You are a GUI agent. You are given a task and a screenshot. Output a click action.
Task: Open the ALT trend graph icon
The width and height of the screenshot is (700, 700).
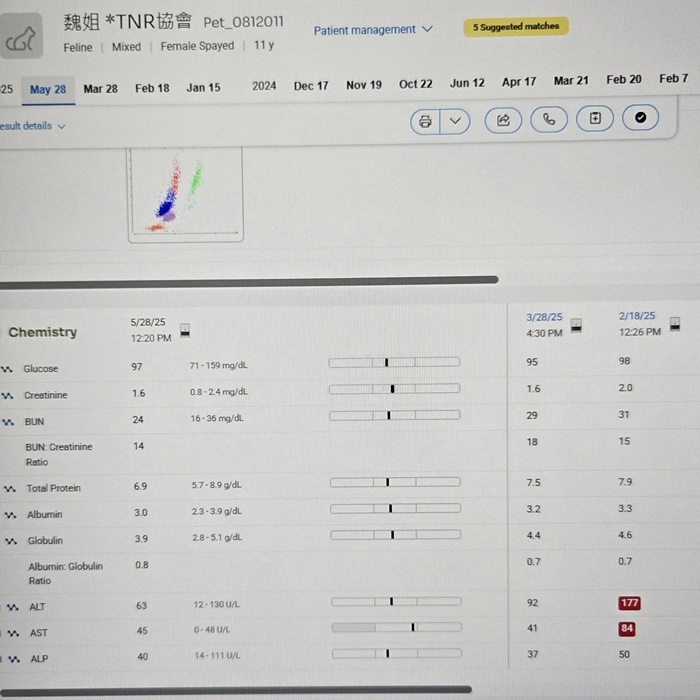tap(12, 607)
